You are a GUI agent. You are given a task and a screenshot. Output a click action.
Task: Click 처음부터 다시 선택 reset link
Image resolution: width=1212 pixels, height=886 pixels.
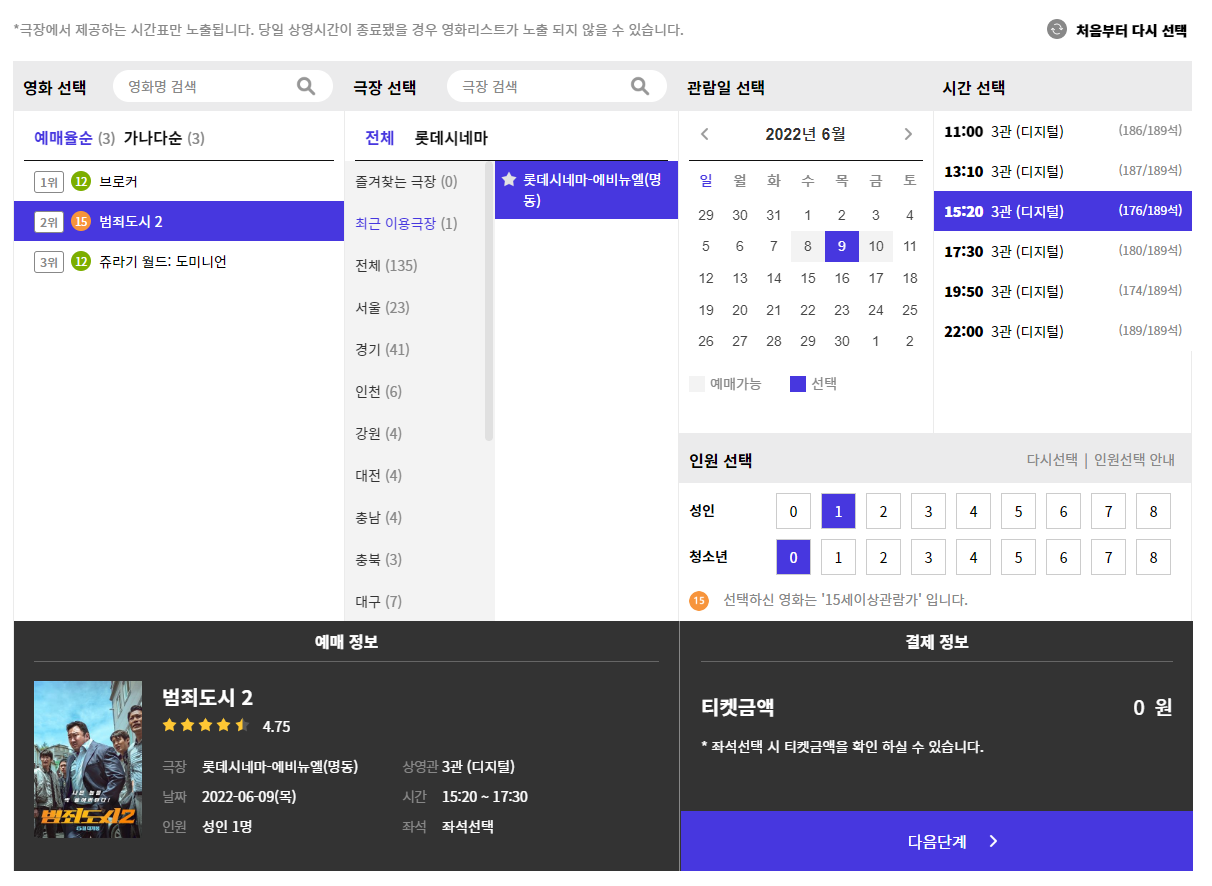[x=1131, y=30]
